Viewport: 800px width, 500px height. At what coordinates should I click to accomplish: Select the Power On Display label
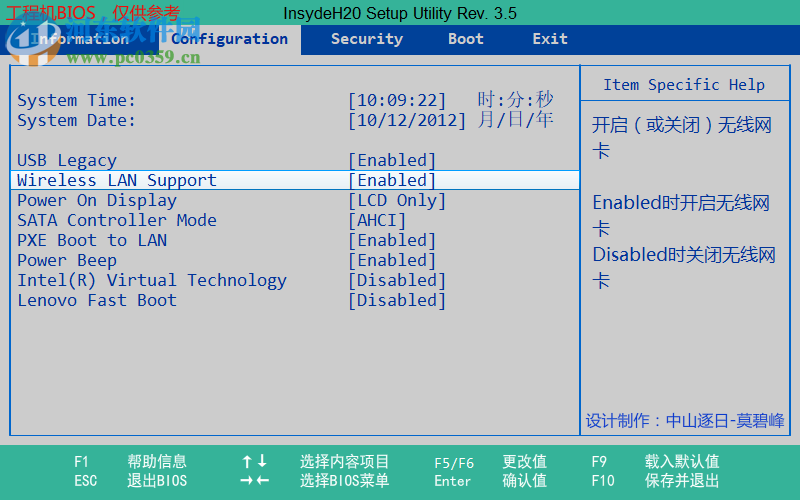(97, 201)
